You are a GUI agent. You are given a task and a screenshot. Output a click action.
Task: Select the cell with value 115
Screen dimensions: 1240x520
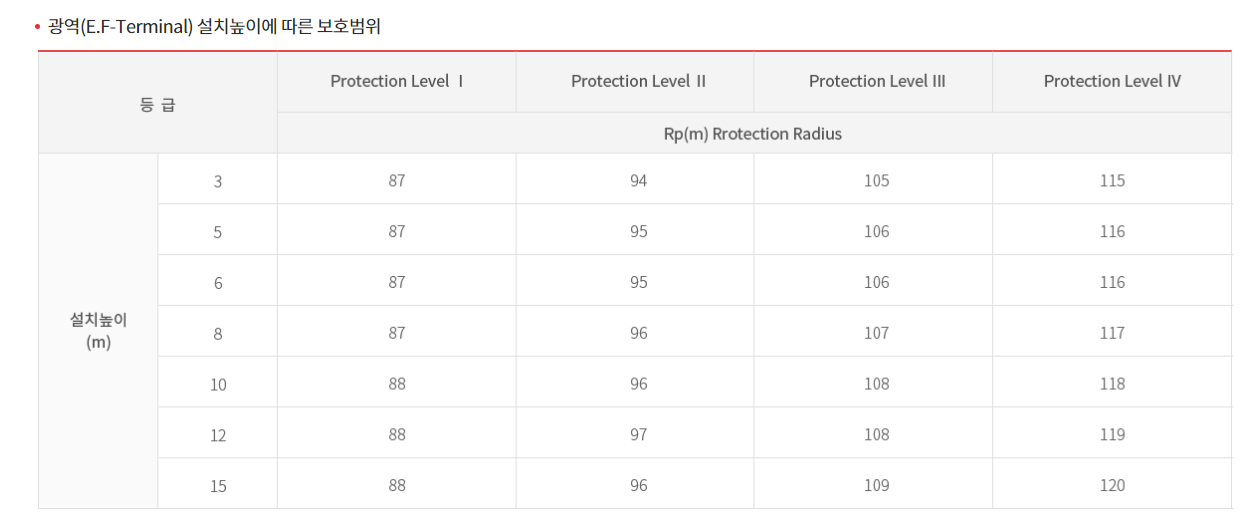[1112, 181]
